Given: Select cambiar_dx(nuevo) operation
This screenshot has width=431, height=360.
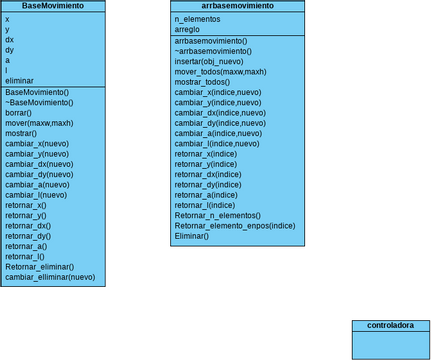Looking at the screenshot, I should pos(39,164).
